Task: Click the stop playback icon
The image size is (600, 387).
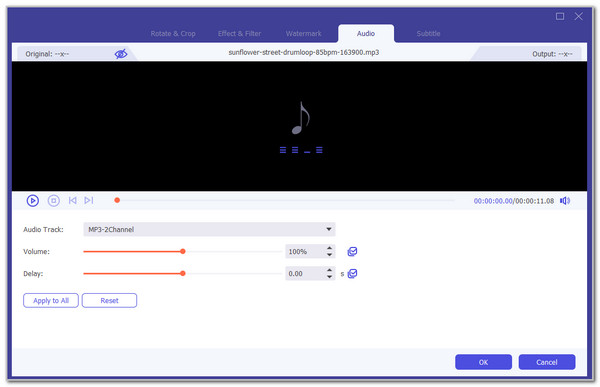Action: [x=54, y=201]
